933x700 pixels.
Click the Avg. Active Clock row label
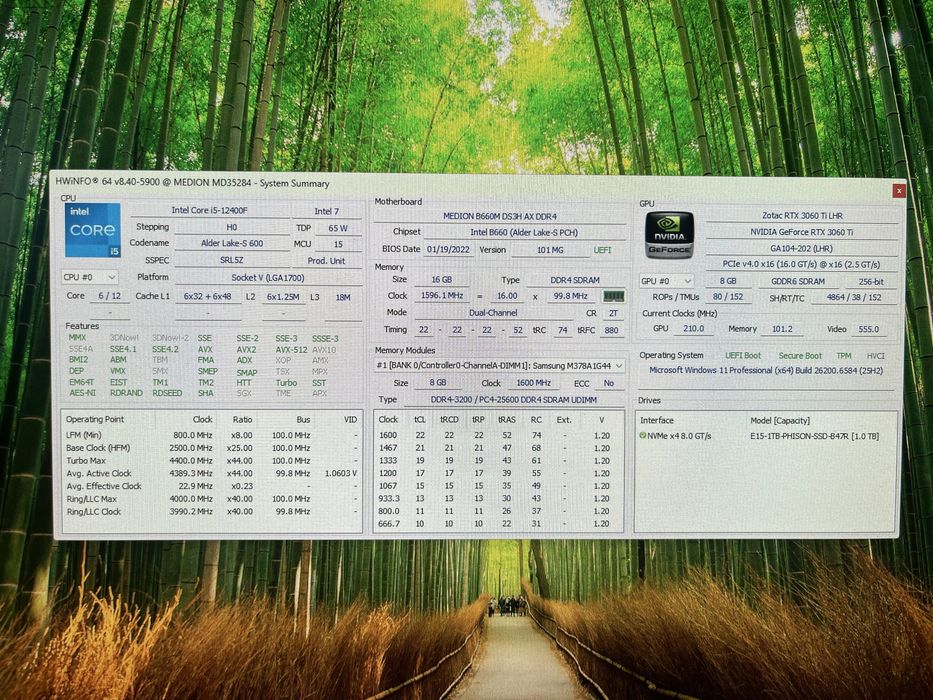tap(98, 473)
